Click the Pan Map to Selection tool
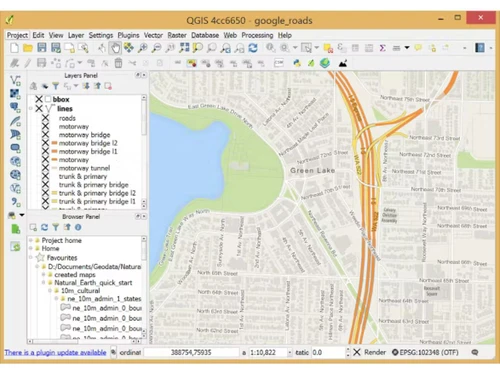This screenshot has width=500, height=375. pos(129,48)
